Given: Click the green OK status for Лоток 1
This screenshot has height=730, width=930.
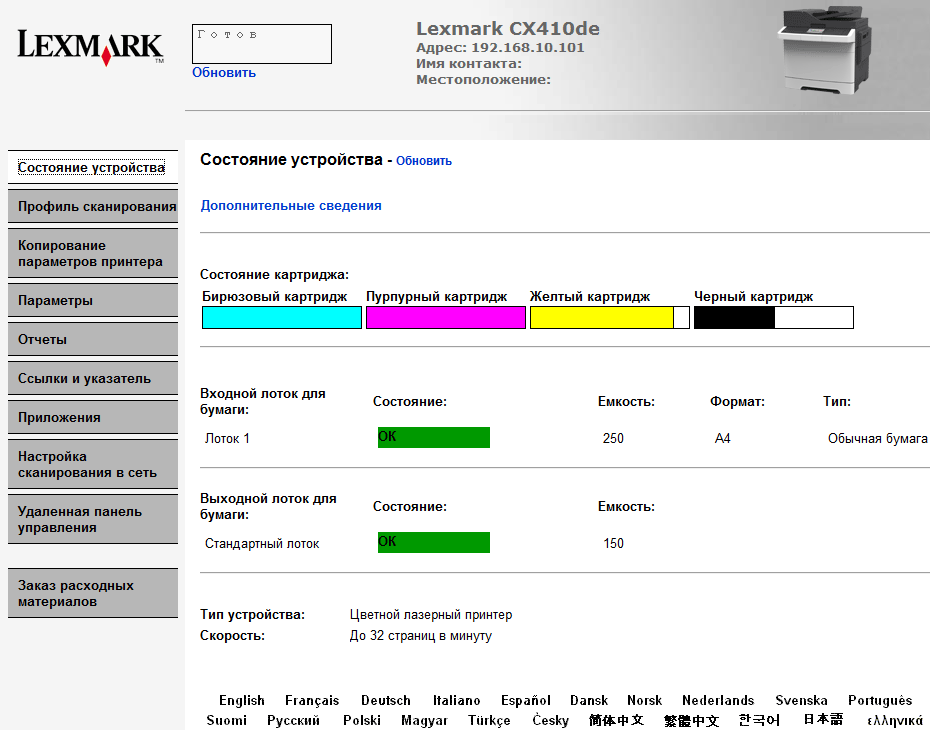Looking at the screenshot, I should pos(434,437).
